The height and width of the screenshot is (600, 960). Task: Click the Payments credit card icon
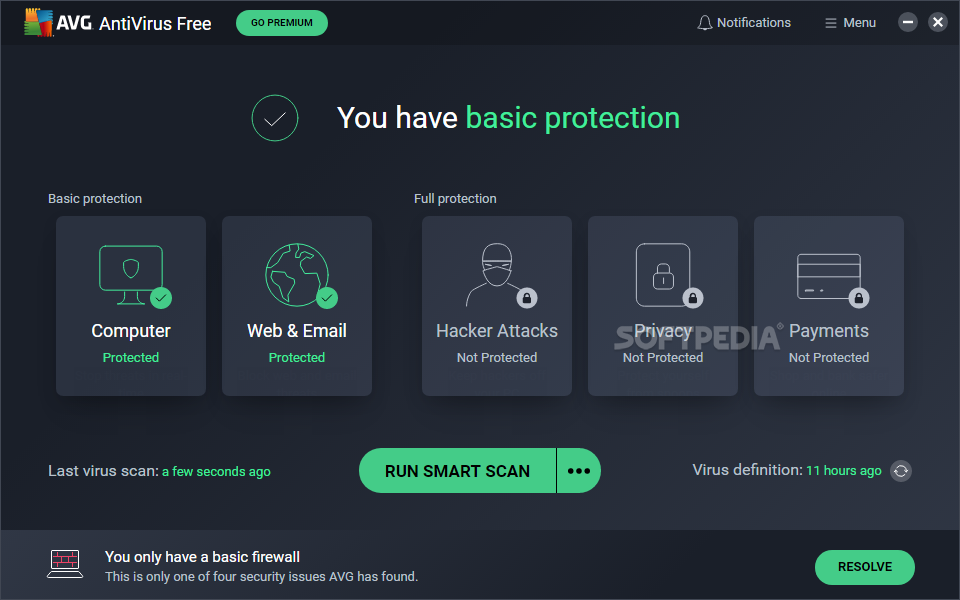828,276
